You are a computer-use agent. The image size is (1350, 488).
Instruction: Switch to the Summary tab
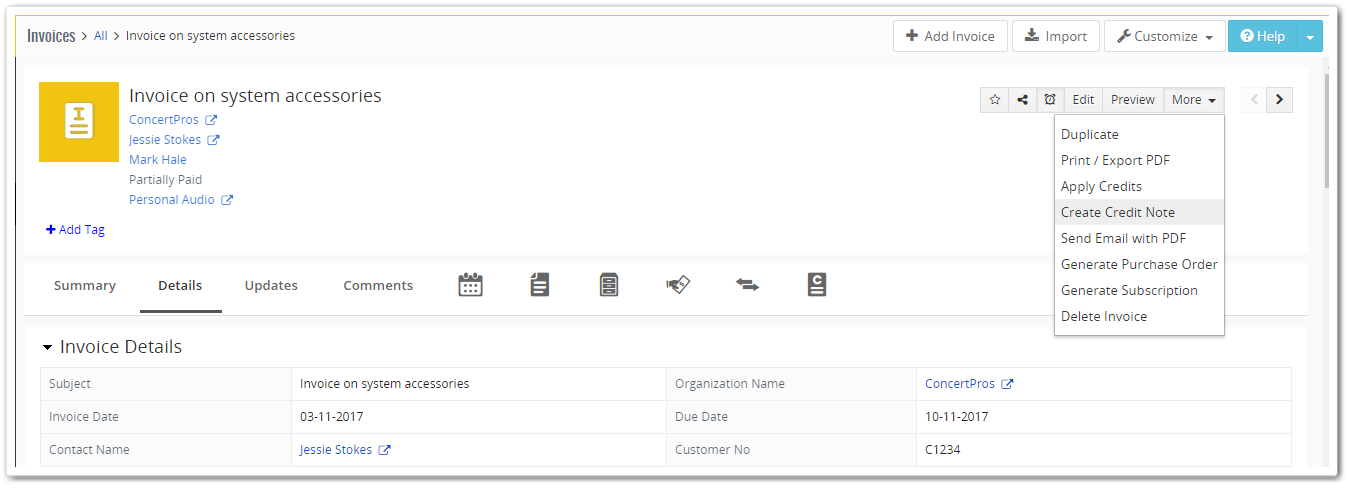tap(85, 286)
